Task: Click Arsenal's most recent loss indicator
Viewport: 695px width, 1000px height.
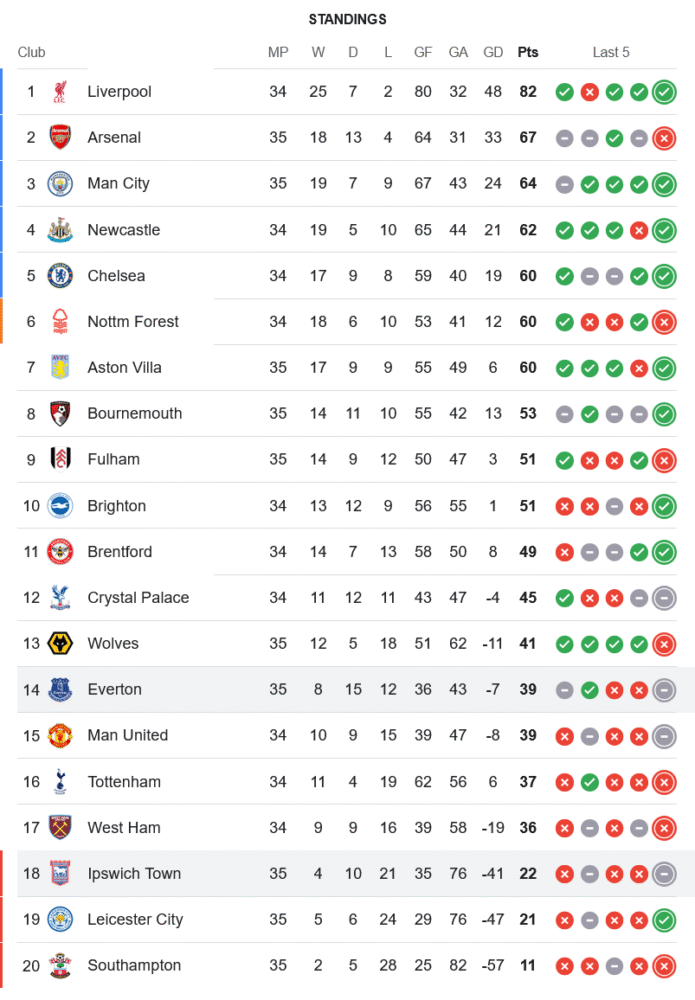Action: tap(663, 138)
